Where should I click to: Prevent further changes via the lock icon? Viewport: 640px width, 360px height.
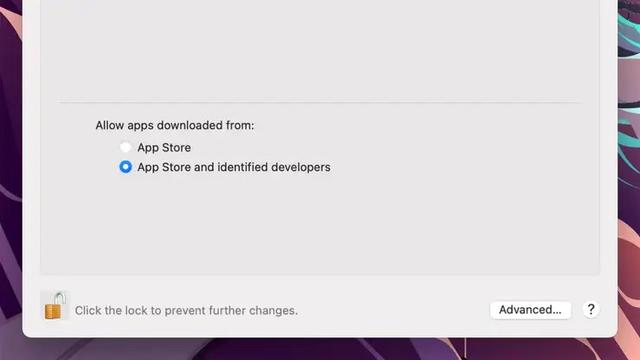click(55, 306)
